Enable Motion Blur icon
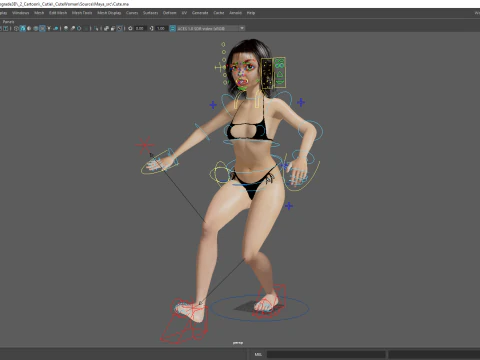The width and height of the screenshot is (480, 360). pos(72,28)
